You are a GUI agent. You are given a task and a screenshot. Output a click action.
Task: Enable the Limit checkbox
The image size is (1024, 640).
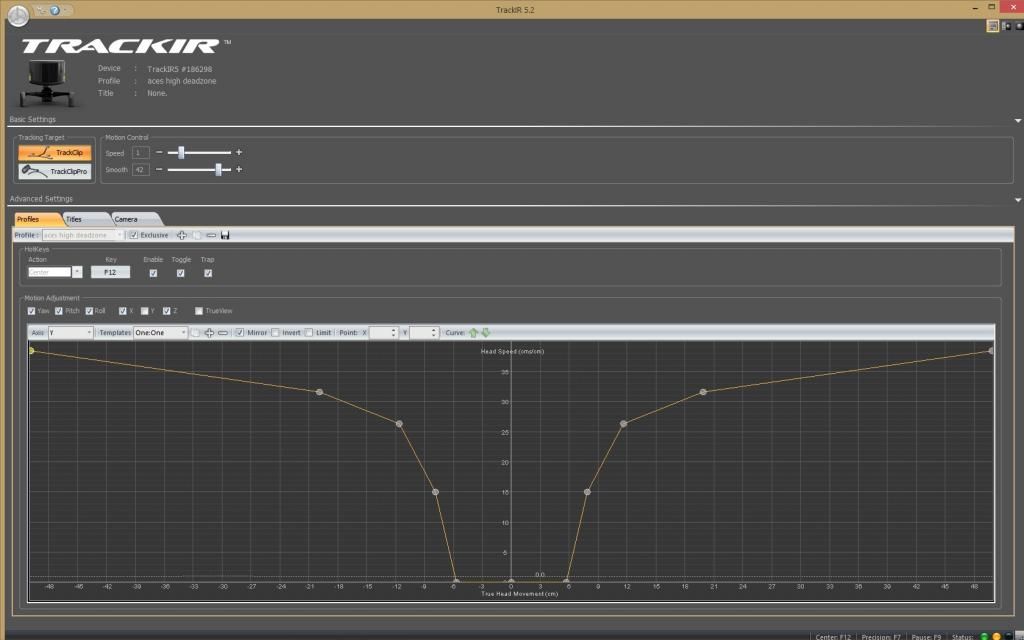click(308, 333)
